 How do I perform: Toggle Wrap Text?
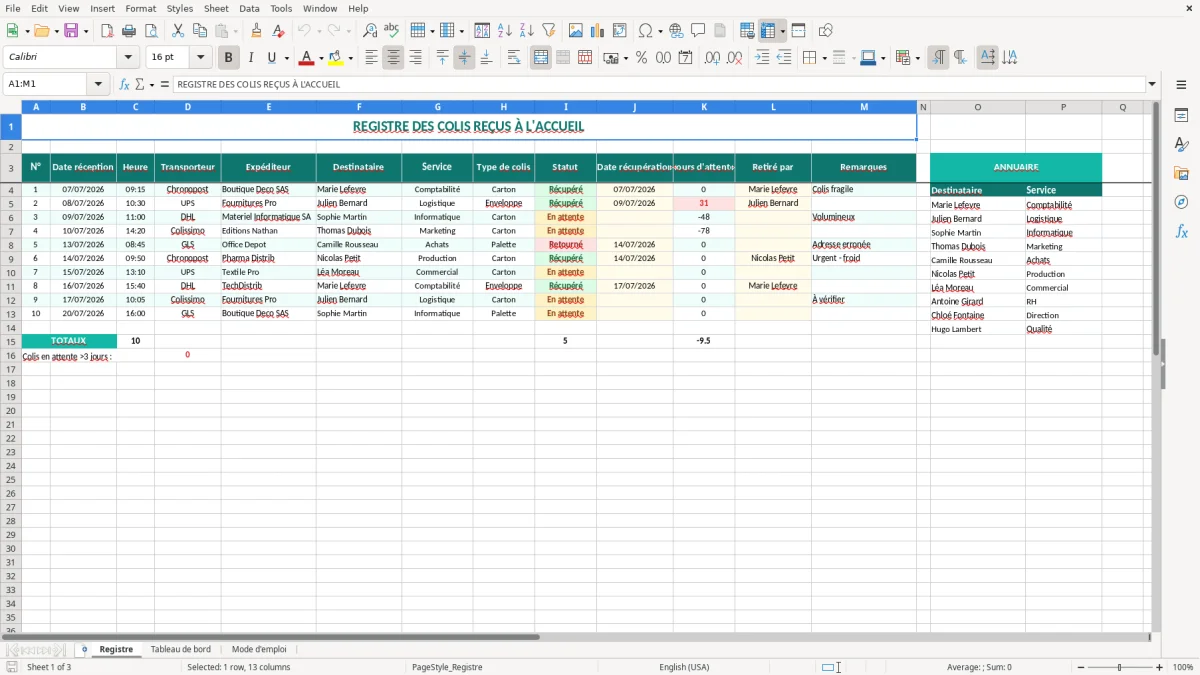(x=514, y=58)
